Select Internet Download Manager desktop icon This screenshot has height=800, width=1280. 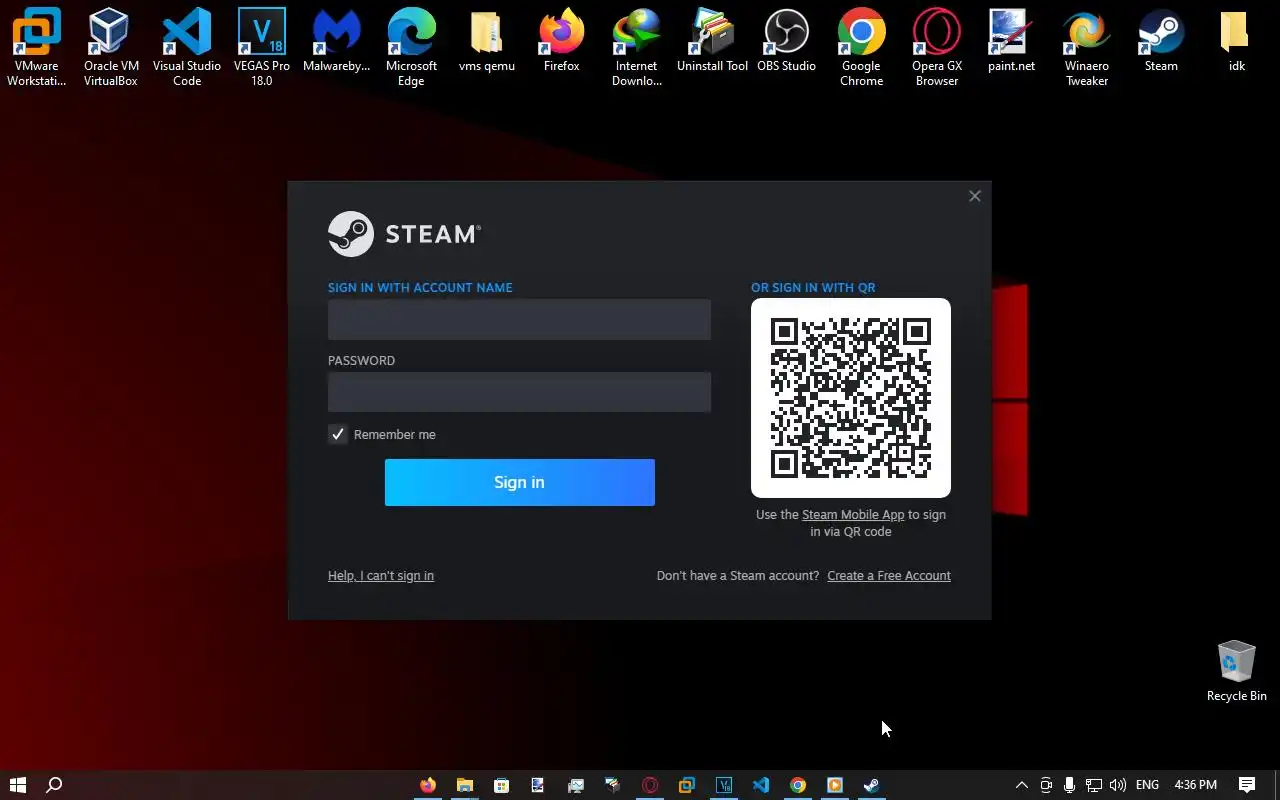637,47
